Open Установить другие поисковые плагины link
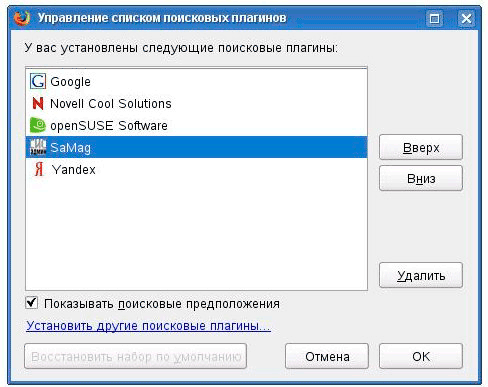Screen dimensions: 488x387 [x=148, y=326]
